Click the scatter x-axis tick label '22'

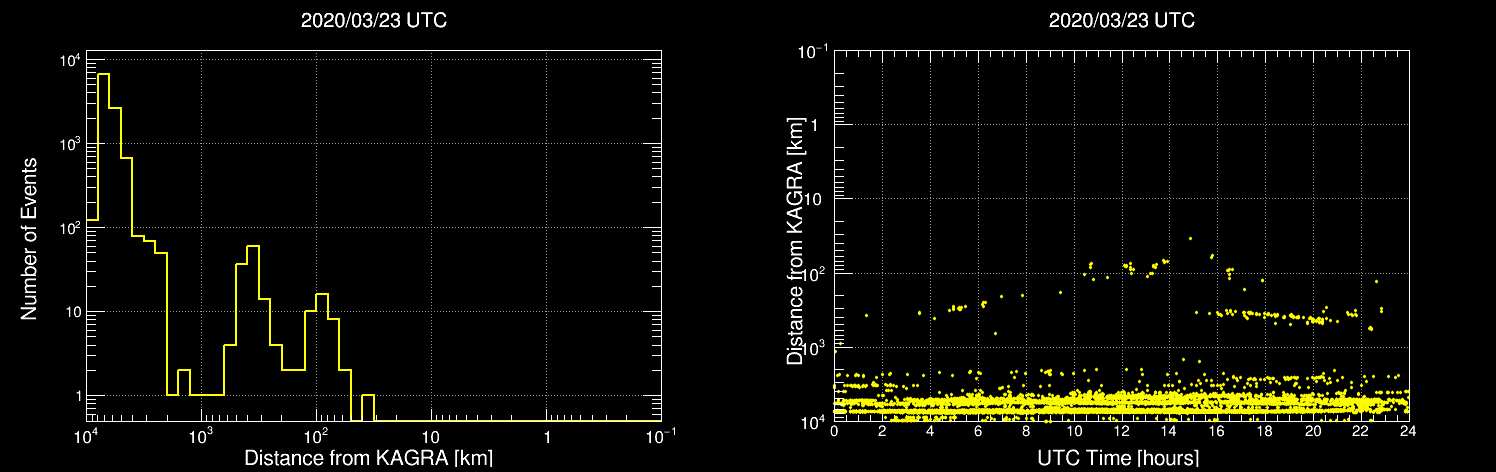[x=1360, y=432]
